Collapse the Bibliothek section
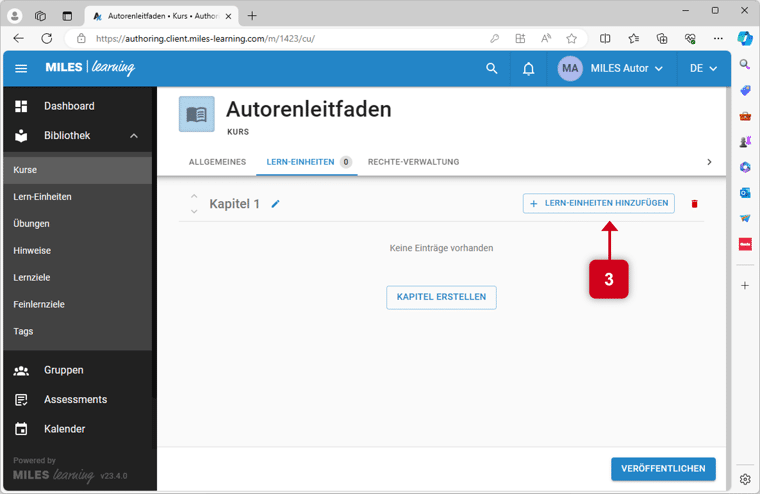The image size is (760, 494). coord(134,136)
